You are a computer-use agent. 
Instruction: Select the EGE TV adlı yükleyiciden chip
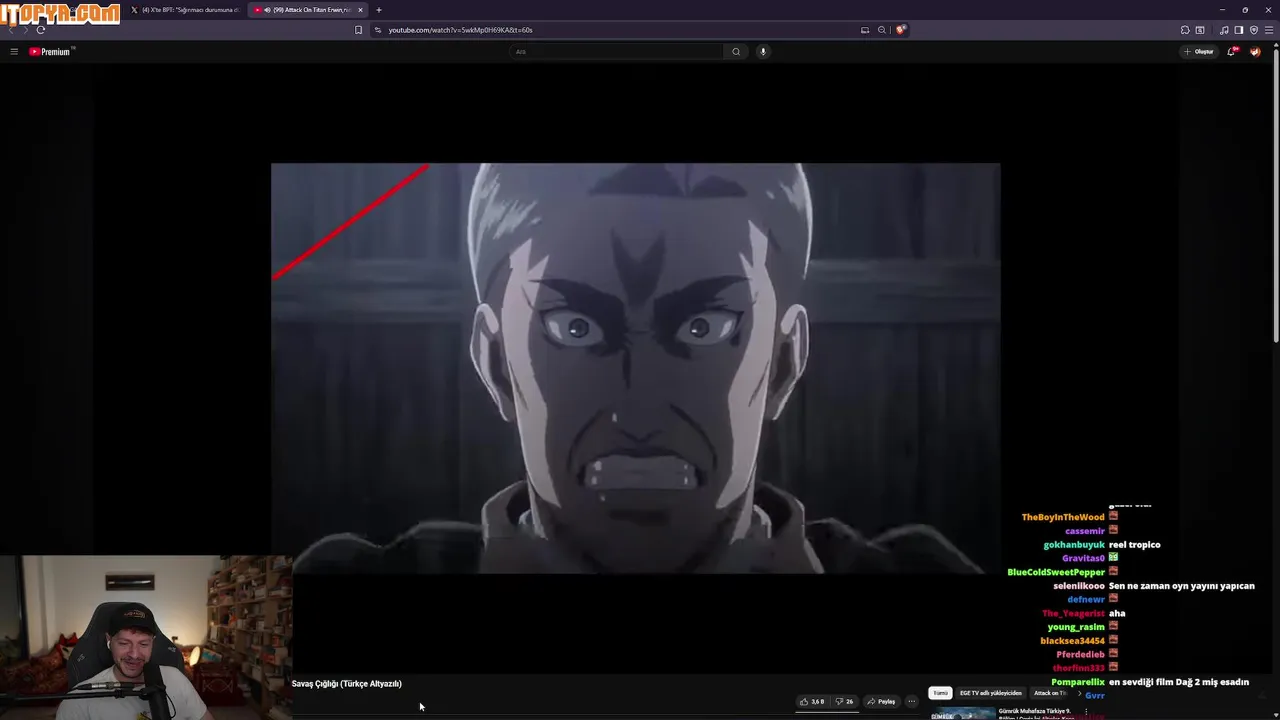[x=991, y=693]
